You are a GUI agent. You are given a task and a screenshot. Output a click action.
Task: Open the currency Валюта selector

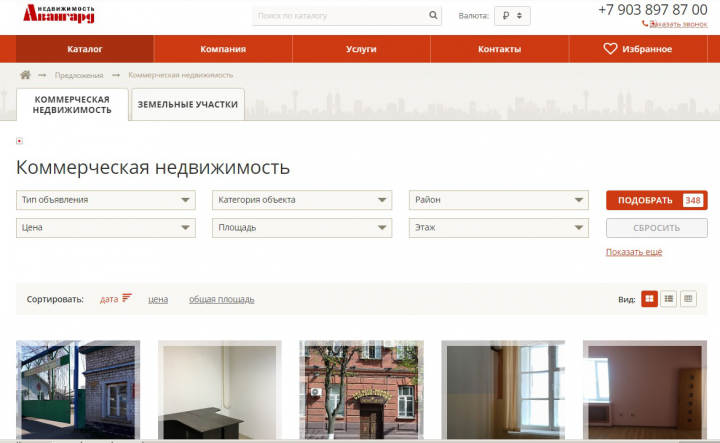click(x=512, y=16)
